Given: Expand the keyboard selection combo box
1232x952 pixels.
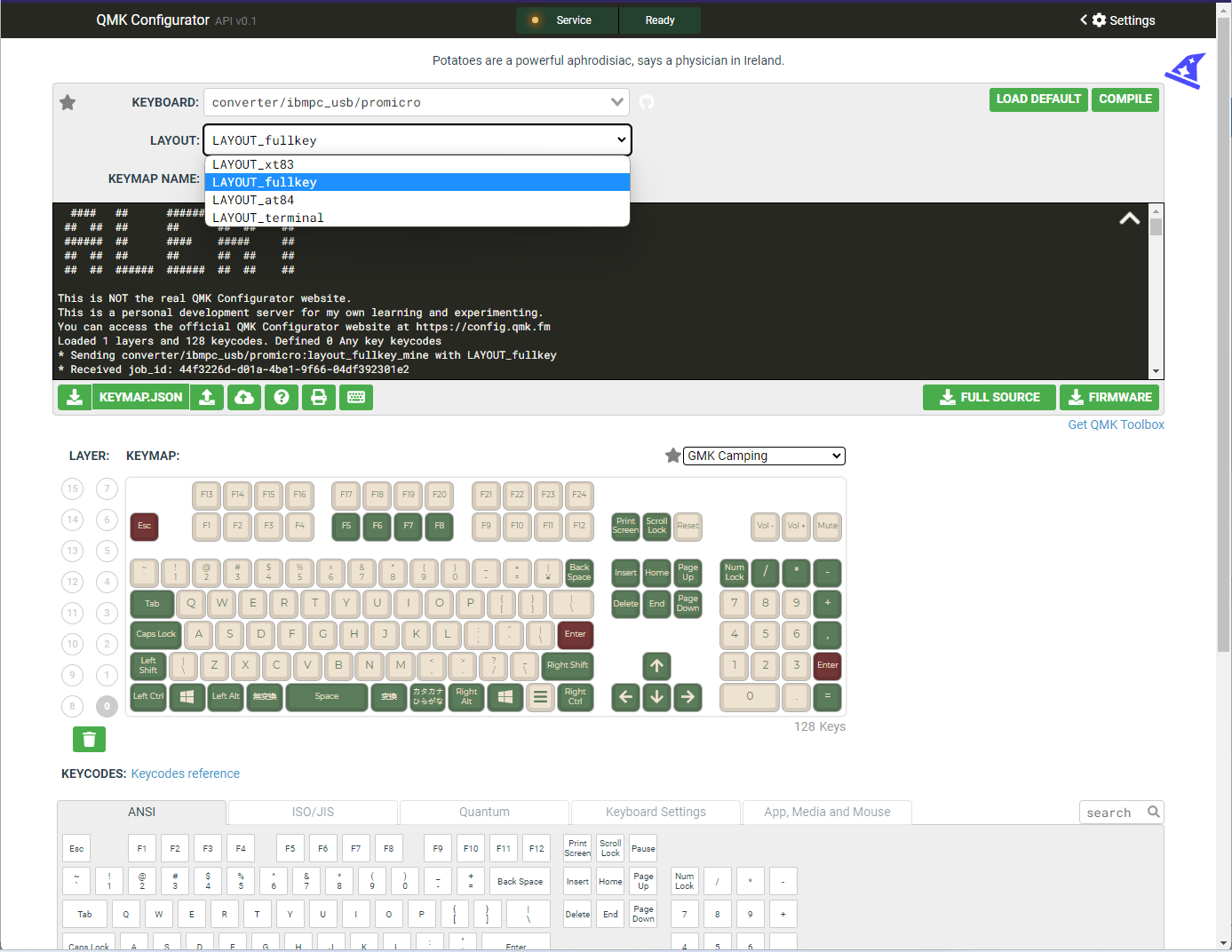Looking at the screenshot, I should coord(616,102).
